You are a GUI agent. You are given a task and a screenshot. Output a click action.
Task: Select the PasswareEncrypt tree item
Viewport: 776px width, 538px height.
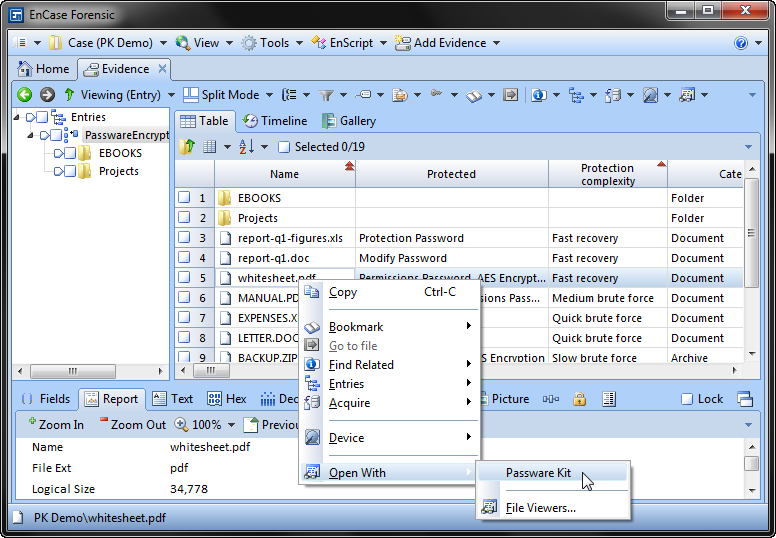click(x=127, y=135)
